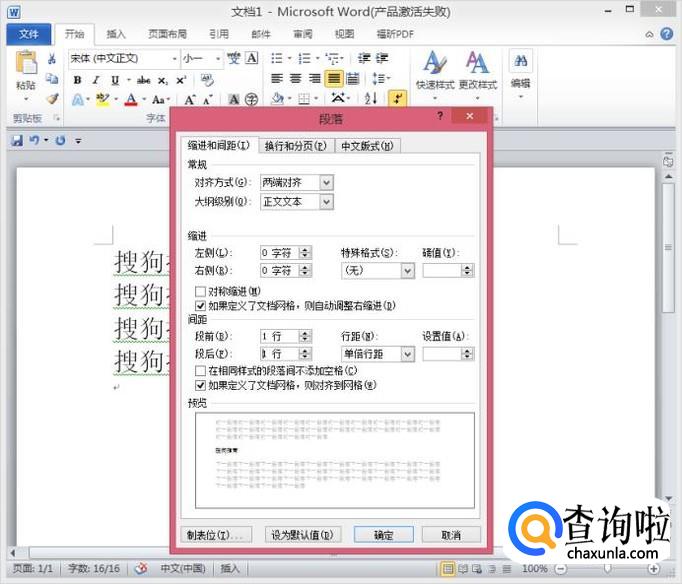Click the Paste icon in the clipboard group
682x584 pixels.
[x=26, y=62]
